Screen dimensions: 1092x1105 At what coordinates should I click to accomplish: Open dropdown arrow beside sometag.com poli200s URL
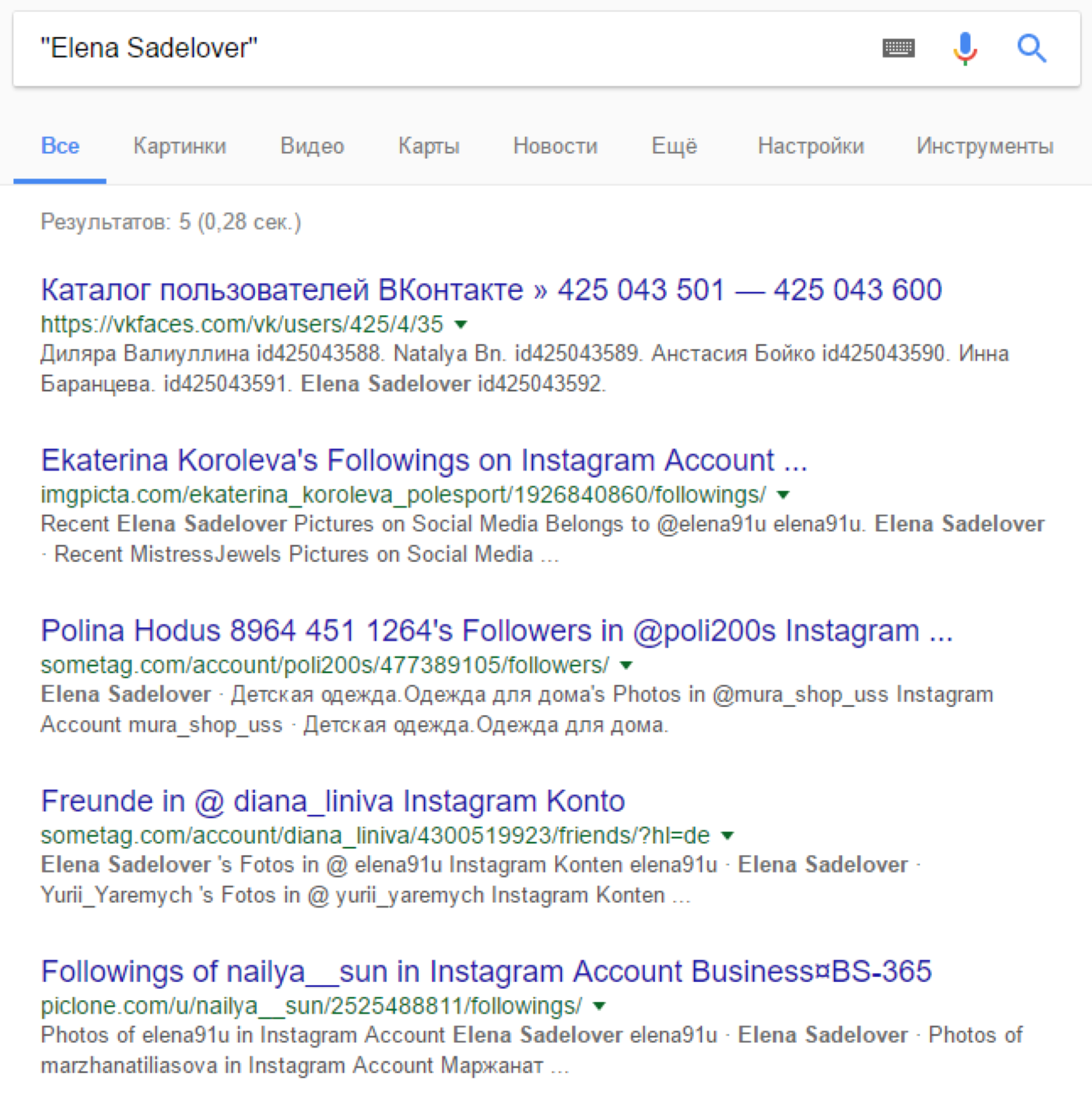627,665
